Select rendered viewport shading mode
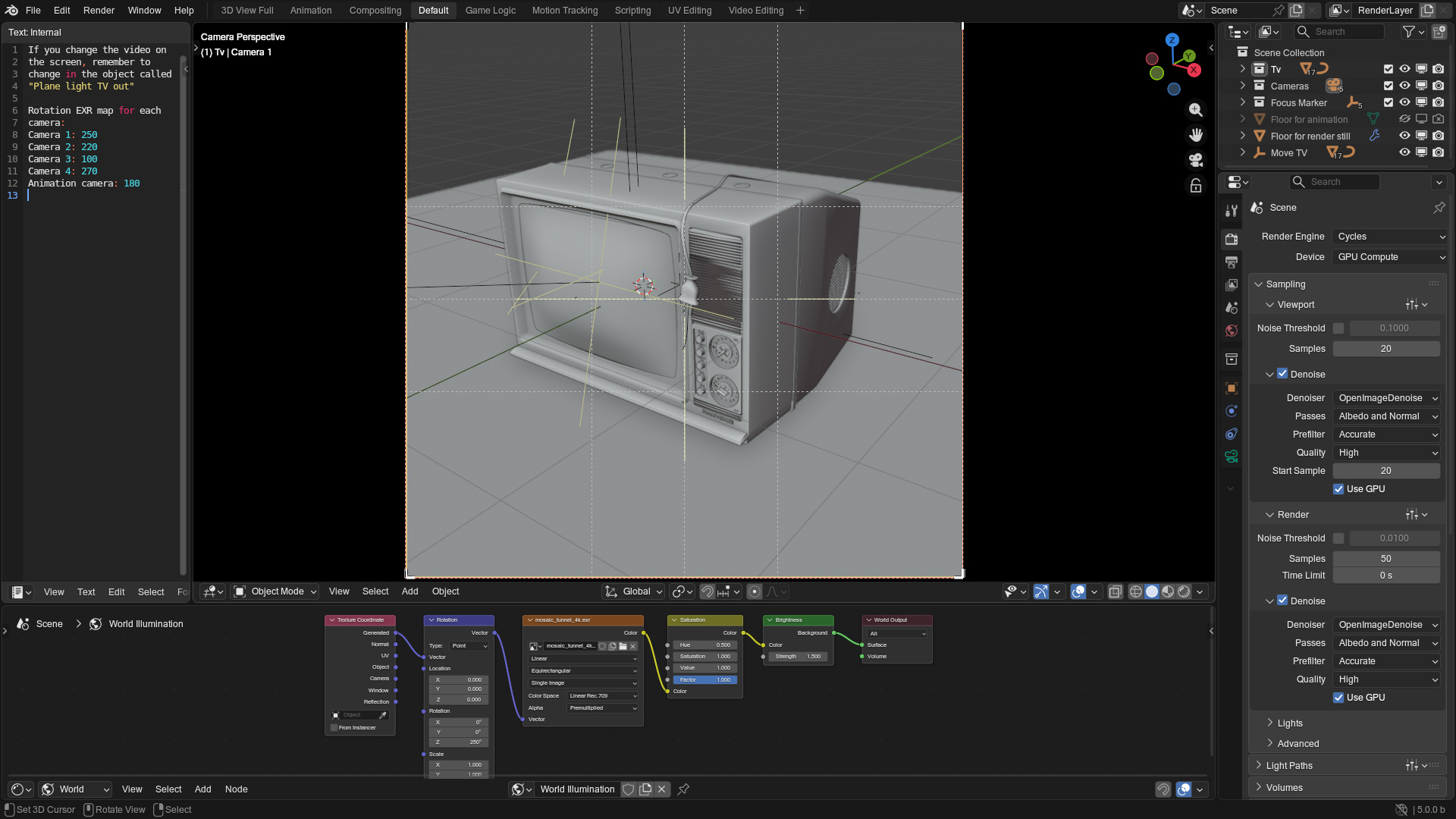Screen dimensions: 1456x819 tap(1184, 591)
